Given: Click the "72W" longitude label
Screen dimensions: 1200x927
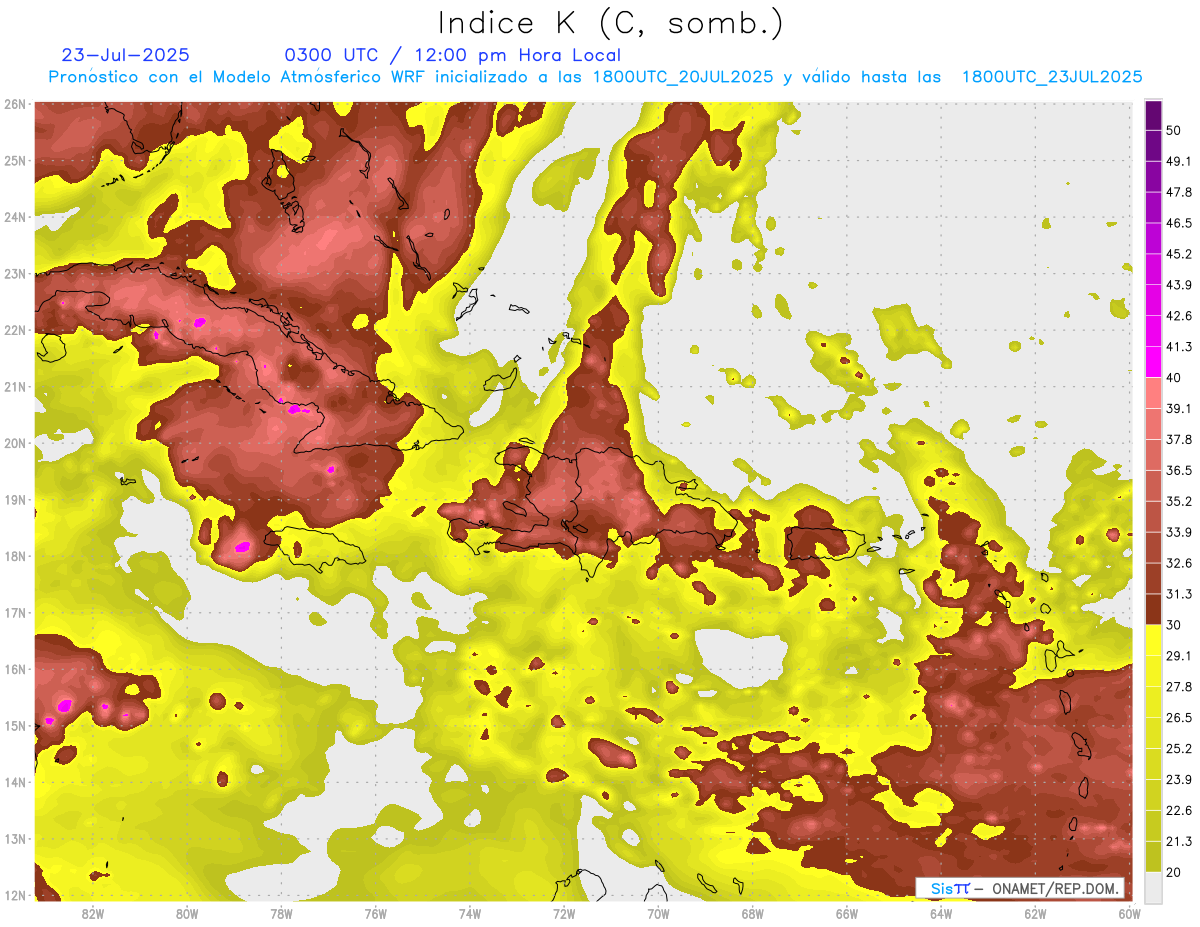Looking at the screenshot, I should click(564, 914).
